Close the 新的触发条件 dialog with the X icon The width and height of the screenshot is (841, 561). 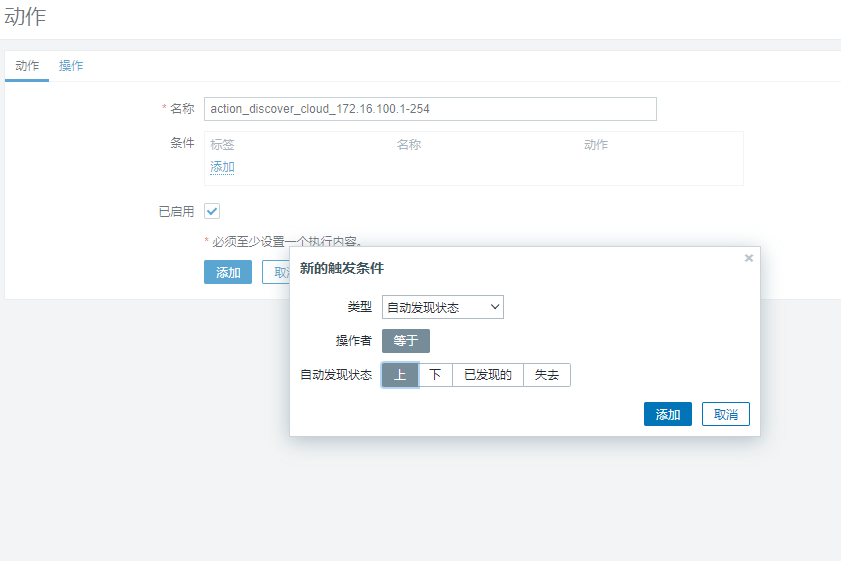tap(749, 258)
